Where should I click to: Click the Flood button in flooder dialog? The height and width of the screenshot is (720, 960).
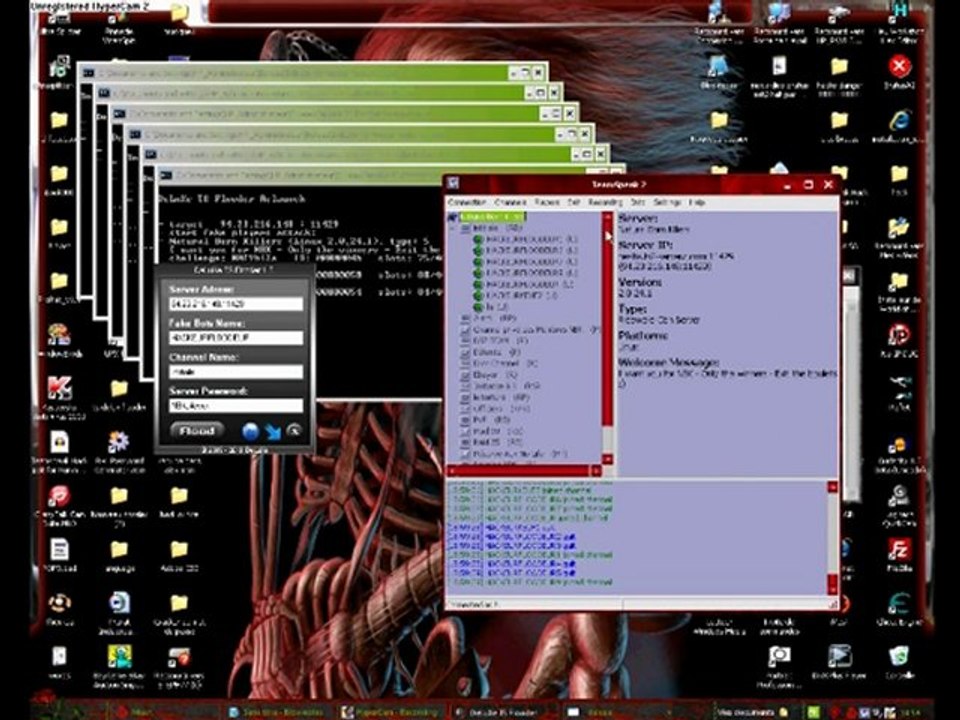(197, 430)
